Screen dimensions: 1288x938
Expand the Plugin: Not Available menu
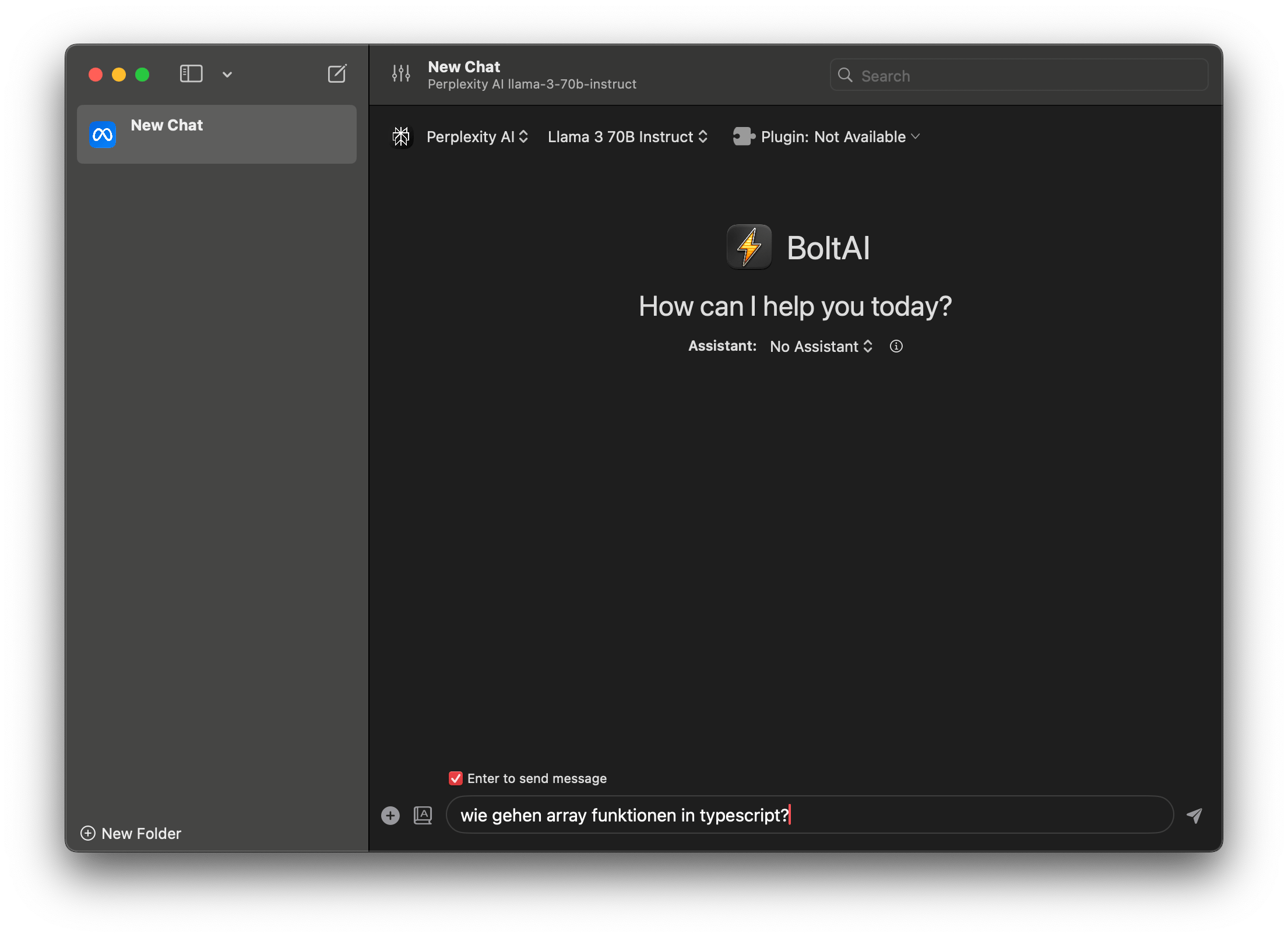(x=840, y=137)
